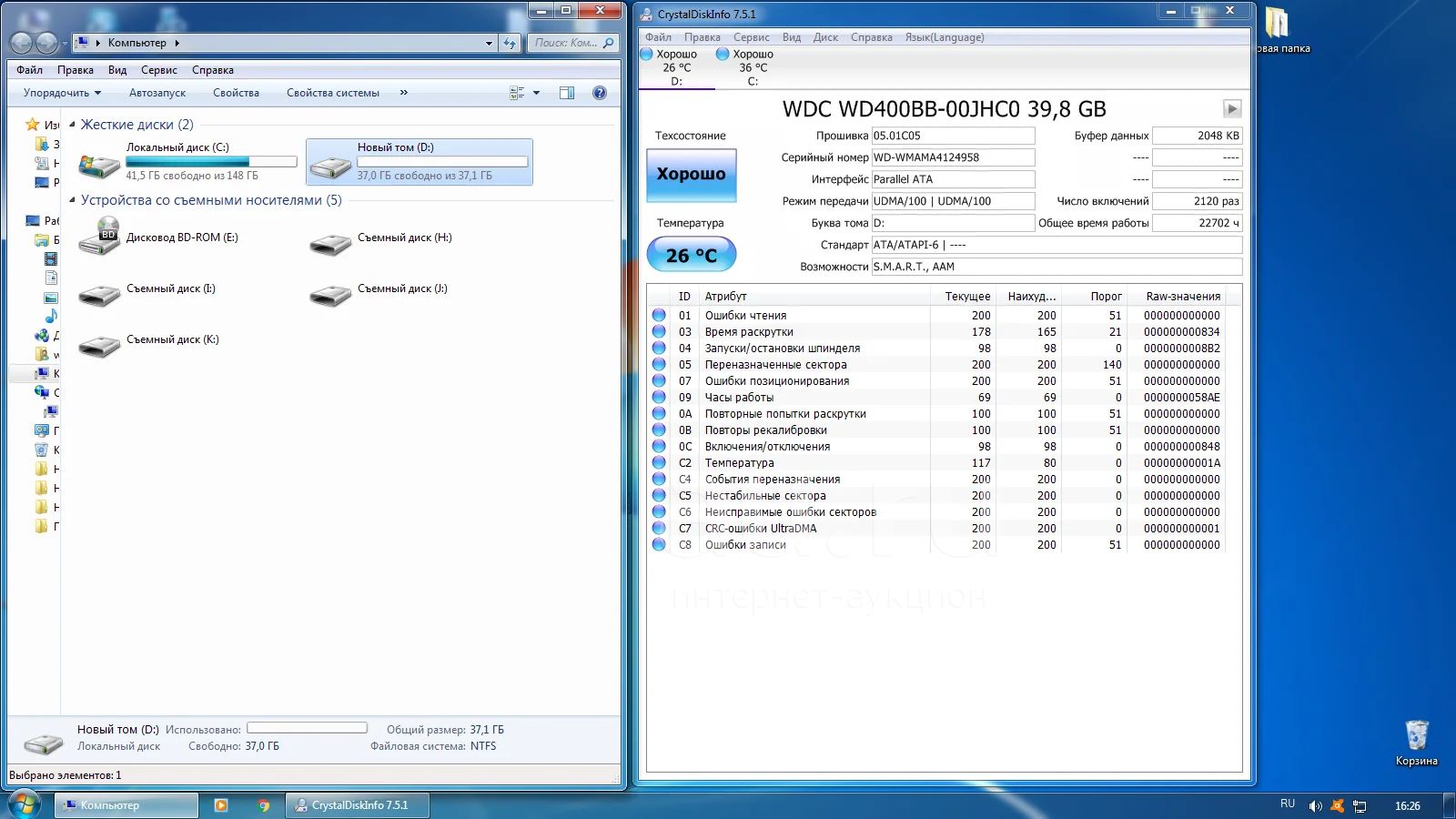Click the Control Panel icon in navigation pane
Image resolution: width=1456 pixels, height=819 pixels.
tap(42, 430)
